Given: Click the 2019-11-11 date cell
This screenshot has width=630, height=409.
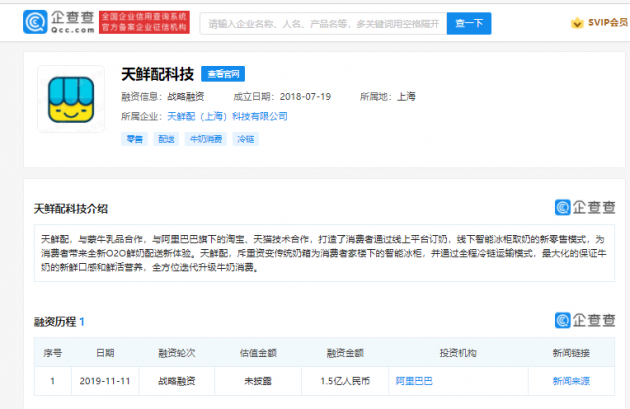Looking at the screenshot, I should click(x=105, y=381).
